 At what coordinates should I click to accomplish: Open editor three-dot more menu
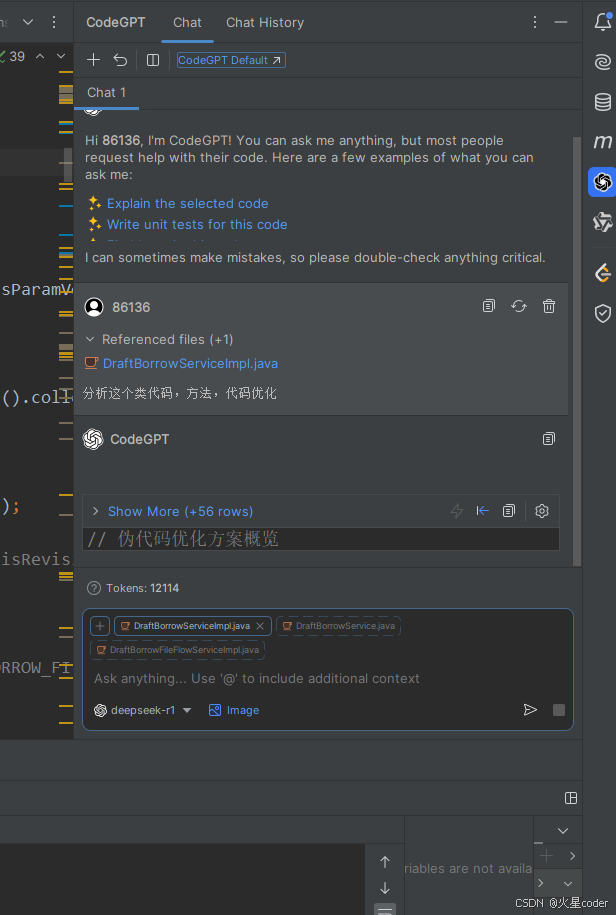point(54,22)
